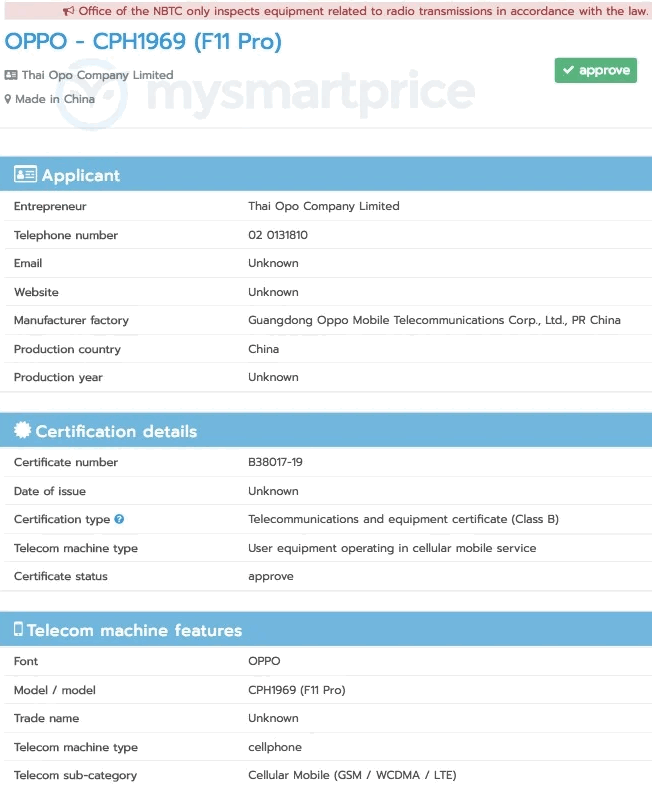The height and width of the screenshot is (787, 652).
Task: Click the Manufacturer factory label
Action: (x=71, y=320)
